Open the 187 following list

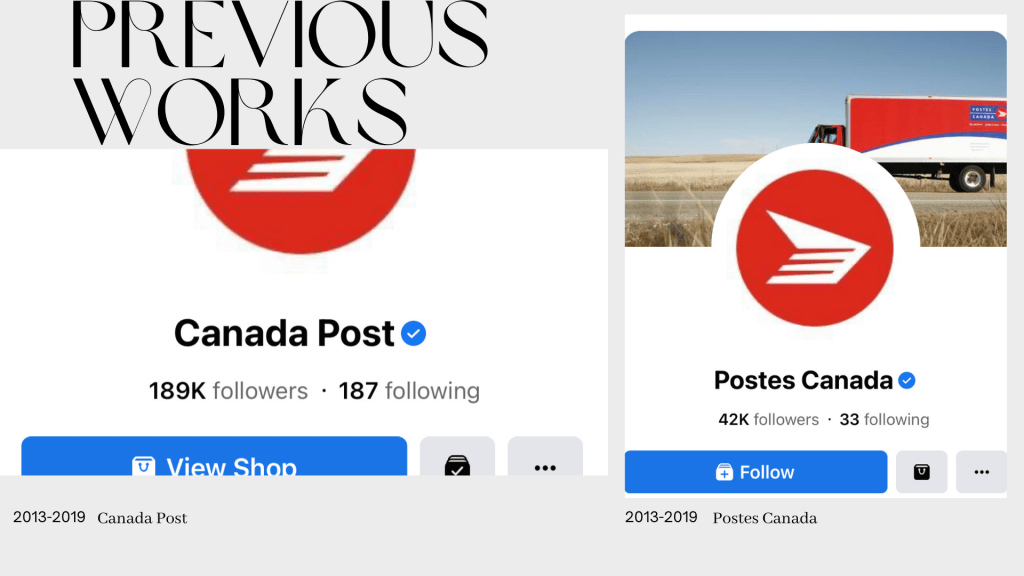tap(409, 390)
